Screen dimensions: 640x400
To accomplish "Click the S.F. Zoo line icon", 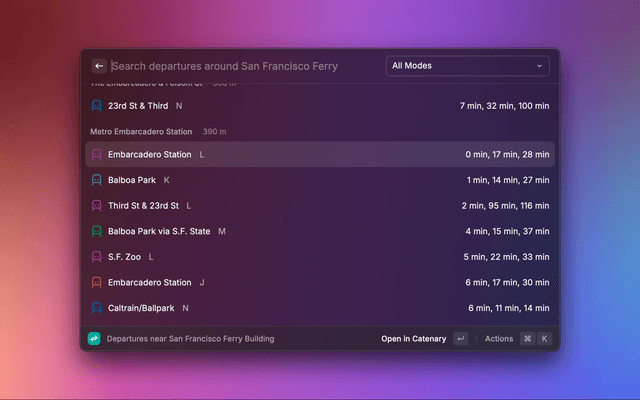I will [x=97, y=257].
